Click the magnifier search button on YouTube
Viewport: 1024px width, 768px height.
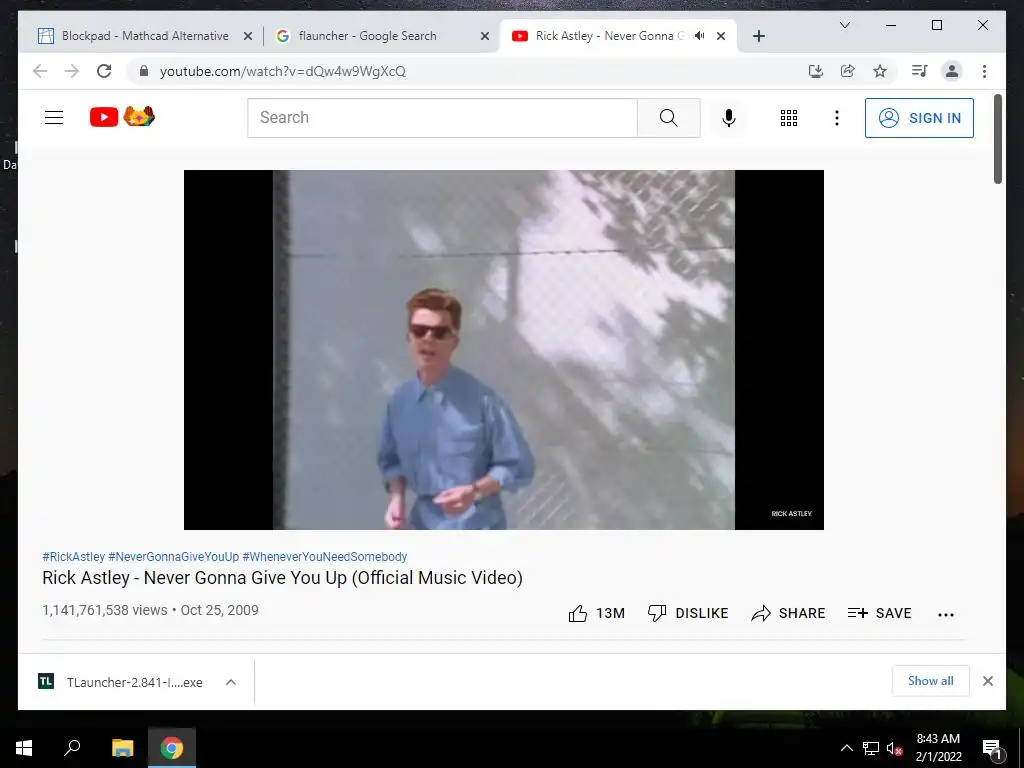(x=669, y=118)
